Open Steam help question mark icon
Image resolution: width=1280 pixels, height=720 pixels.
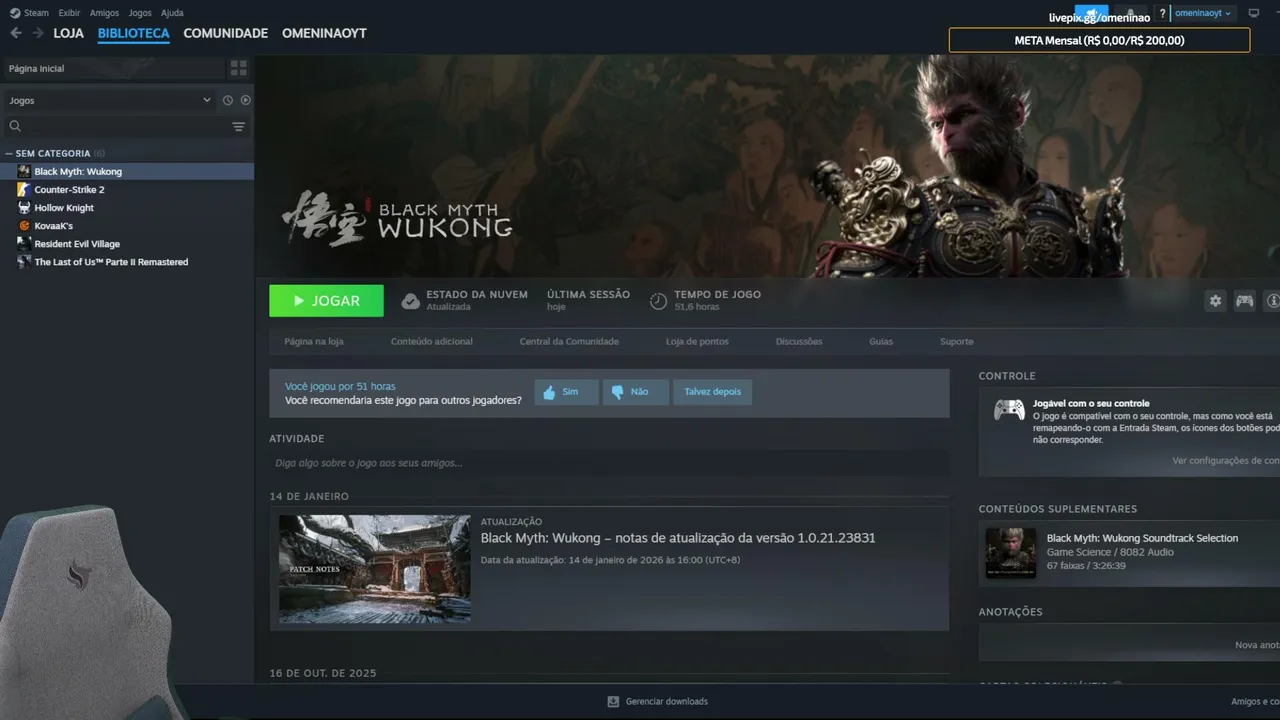coord(1162,13)
